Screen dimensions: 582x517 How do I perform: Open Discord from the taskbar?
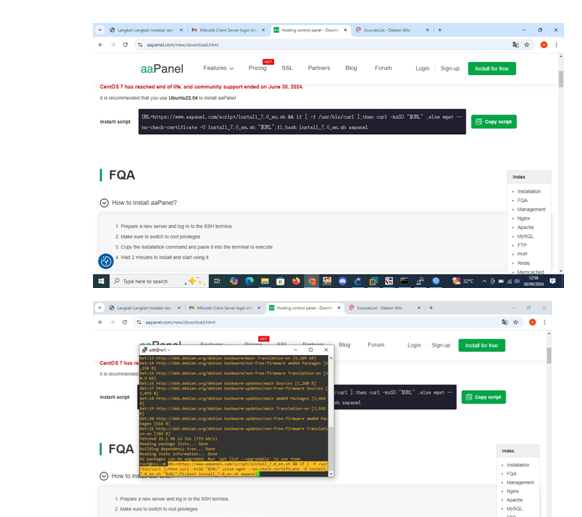[x=343, y=281]
